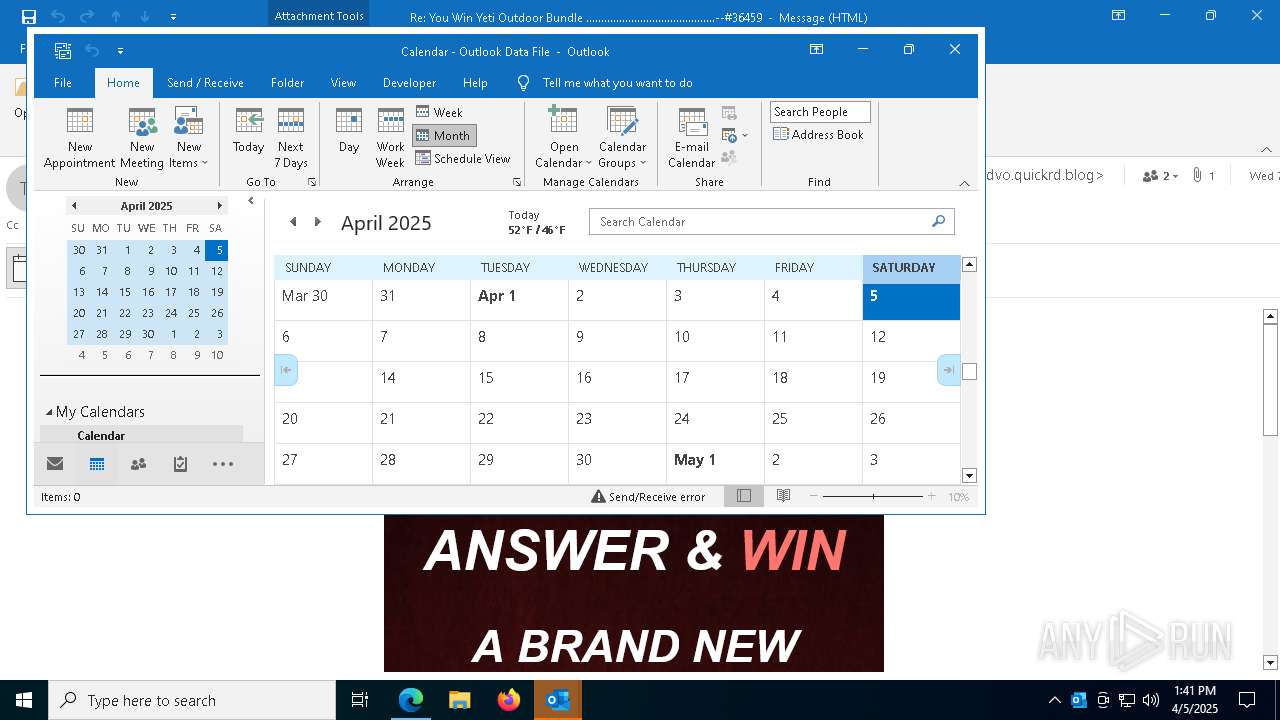The image size is (1280, 720).
Task: Switch to Schedule View
Action: [x=463, y=158]
